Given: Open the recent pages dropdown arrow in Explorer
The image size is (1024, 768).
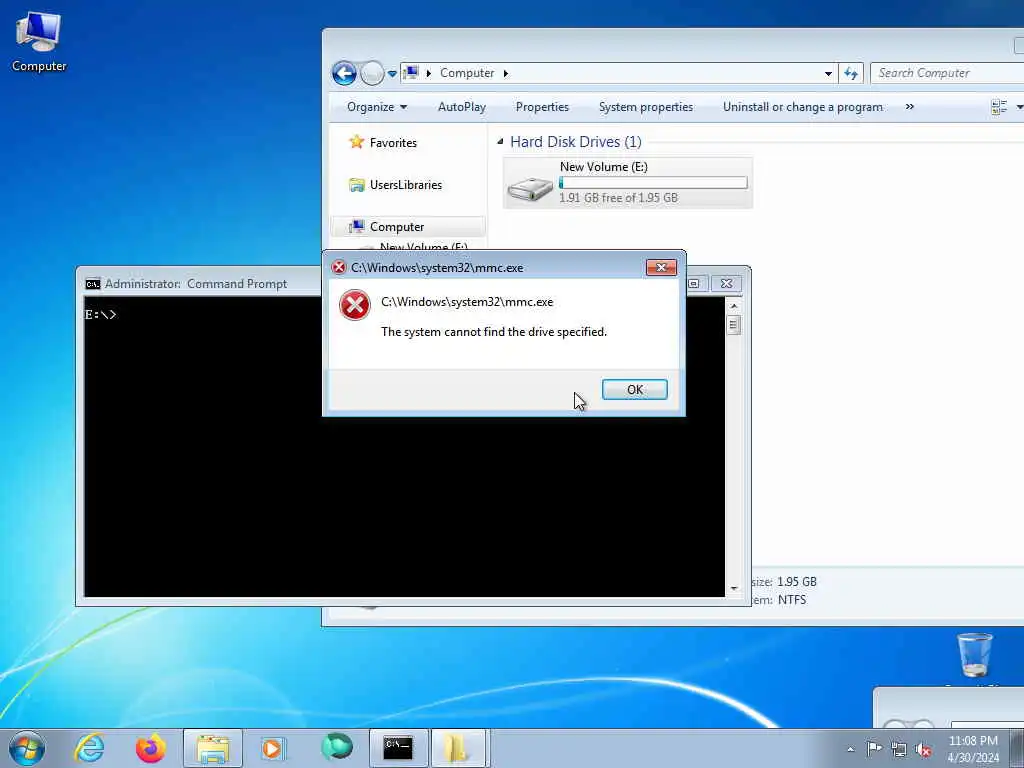Looking at the screenshot, I should (x=392, y=74).
